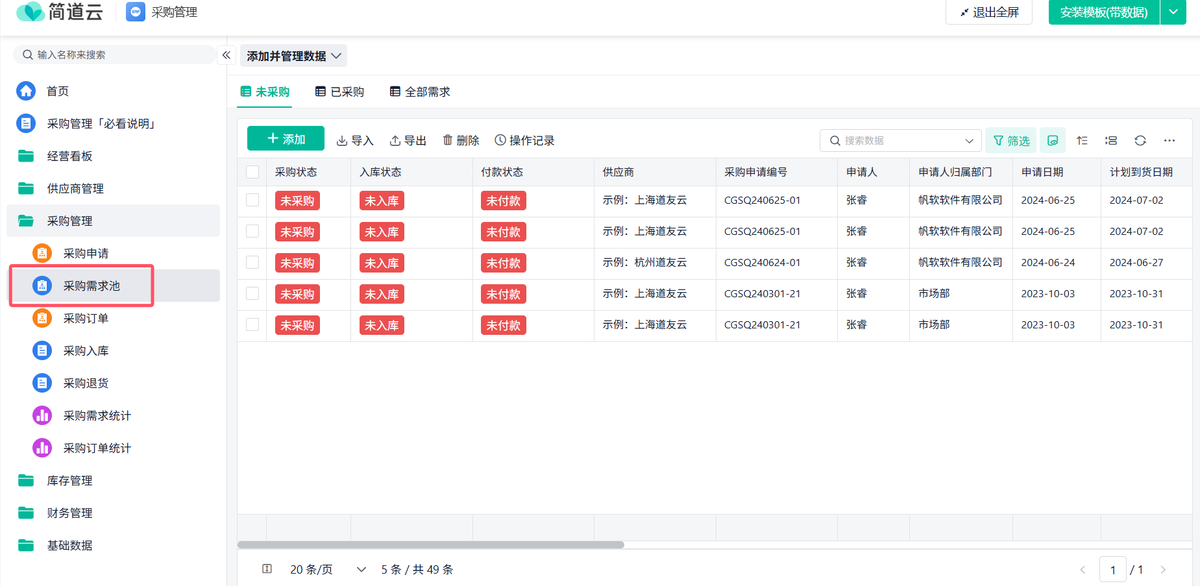Click the field display settings icon
1200x586 pixels.
tap(1111, 141)
